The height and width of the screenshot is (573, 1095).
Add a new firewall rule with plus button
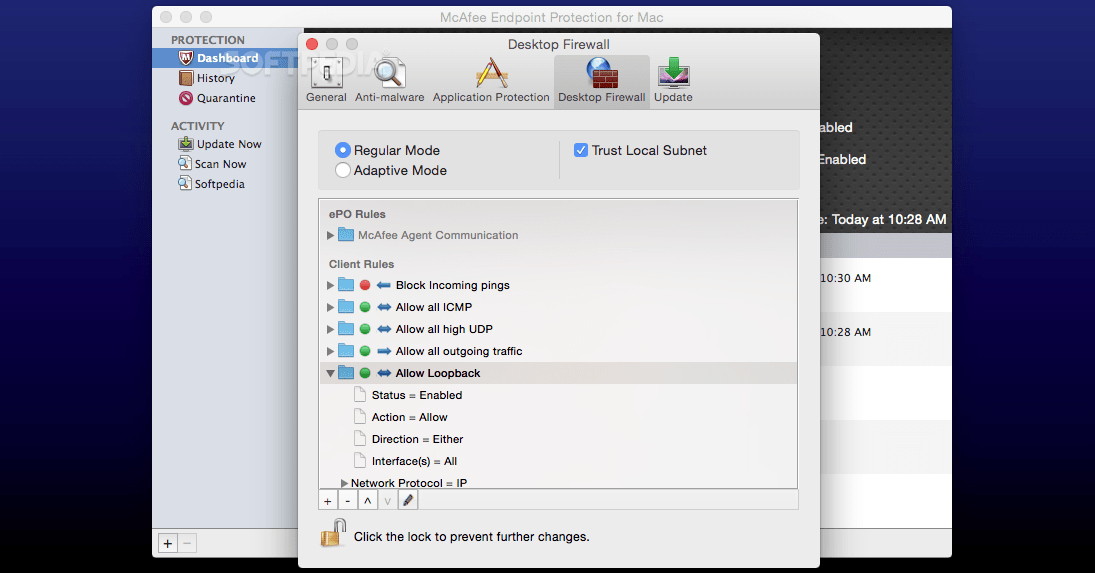328,500
